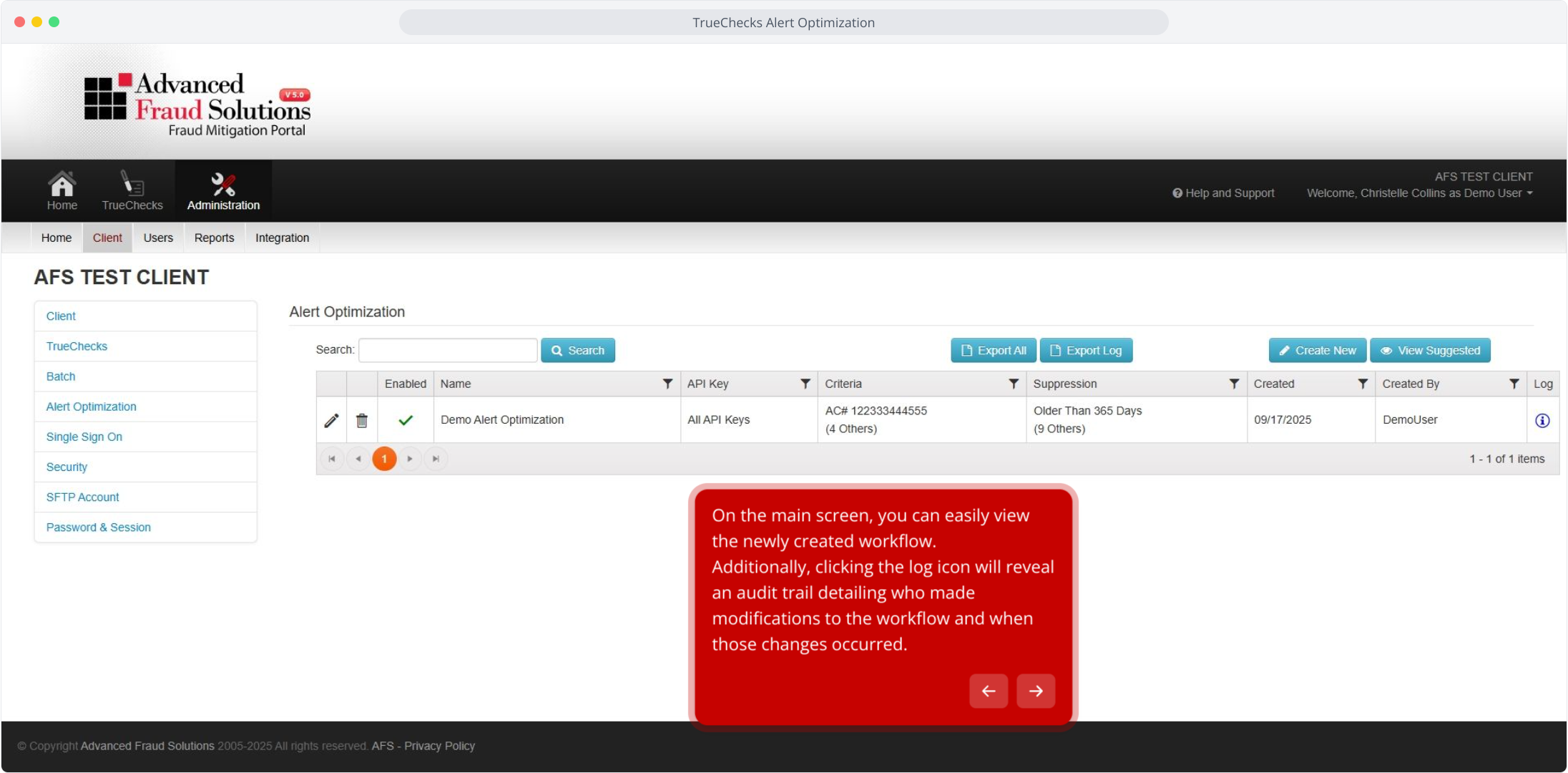The width and height of the screenshot is (1568, 773).
Task: Open the Single Sign On sidebar link
Action: pyautogui.click(x=84, y=437)
